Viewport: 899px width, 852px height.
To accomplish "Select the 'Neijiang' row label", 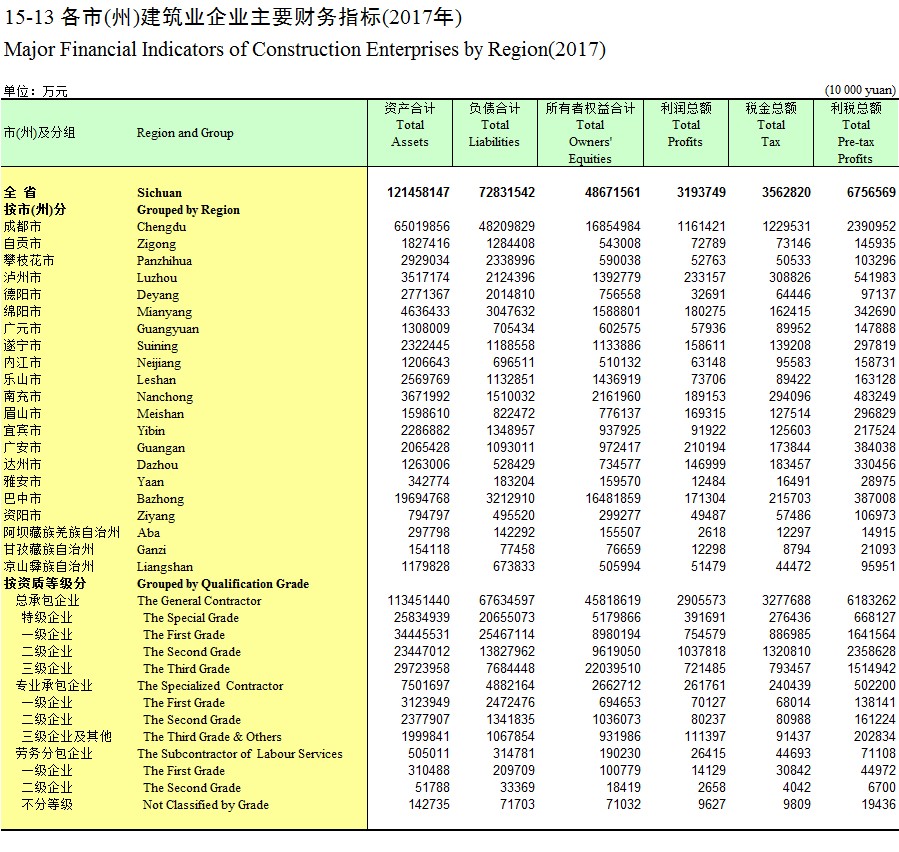I will pos(158,363).
